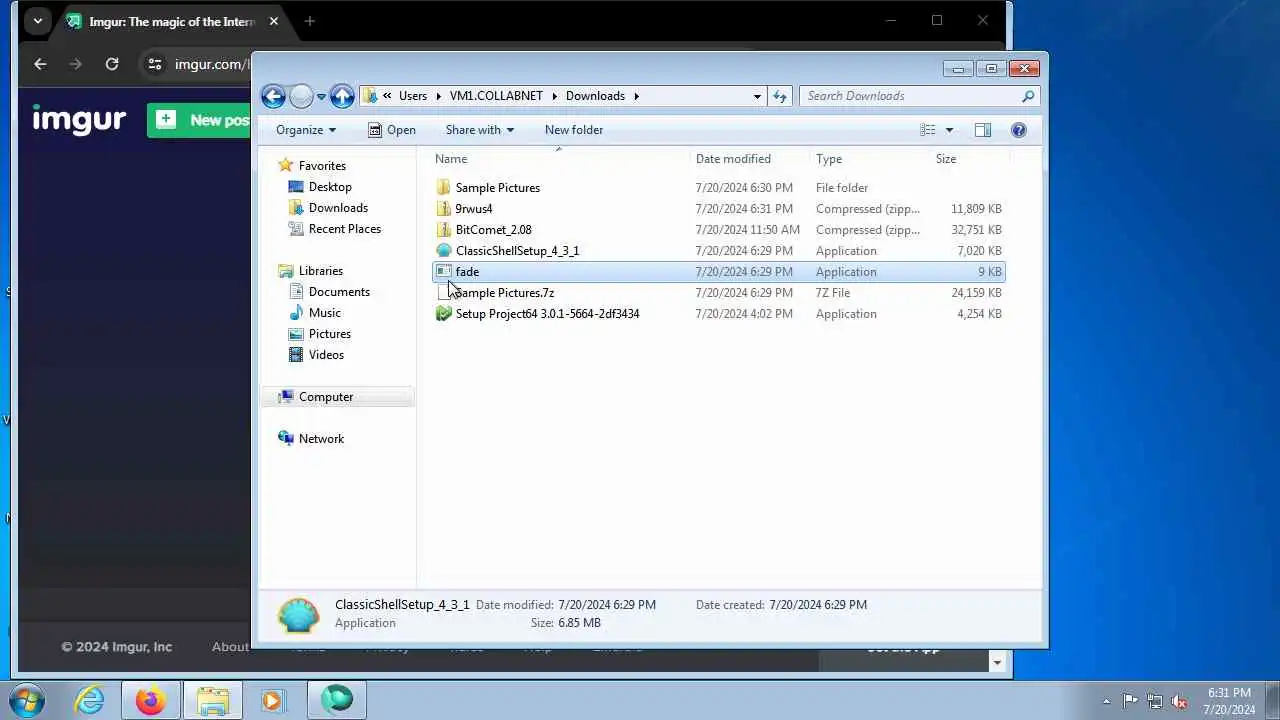This screenshot has height=720, width=1280.
Task: Sort by the Name column header
Action: coord(561,159)
